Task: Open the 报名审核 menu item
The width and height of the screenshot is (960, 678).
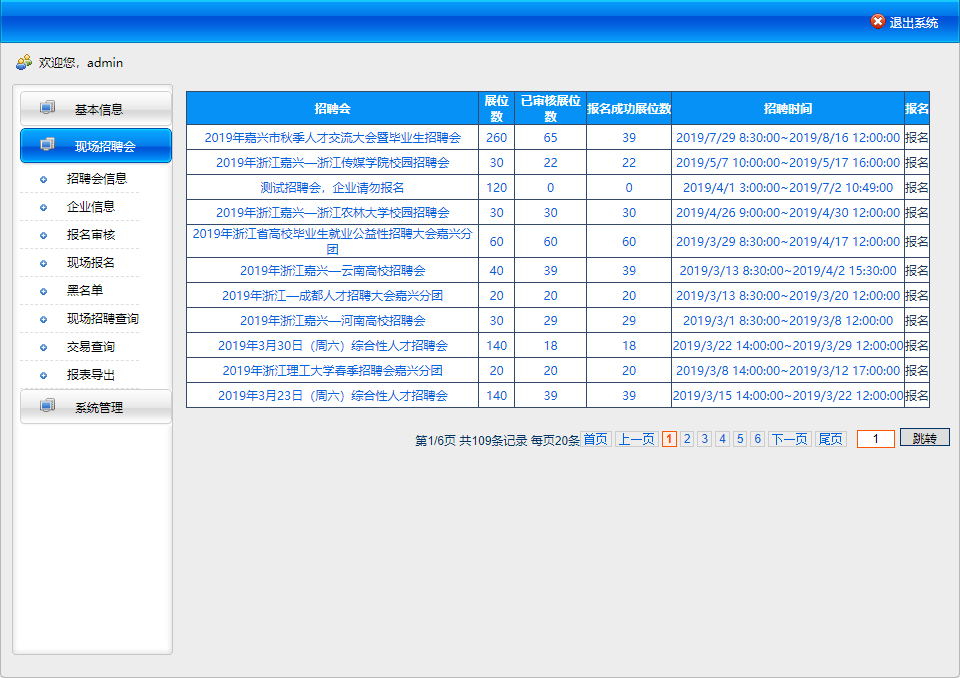Action: (x=91, y=235)
